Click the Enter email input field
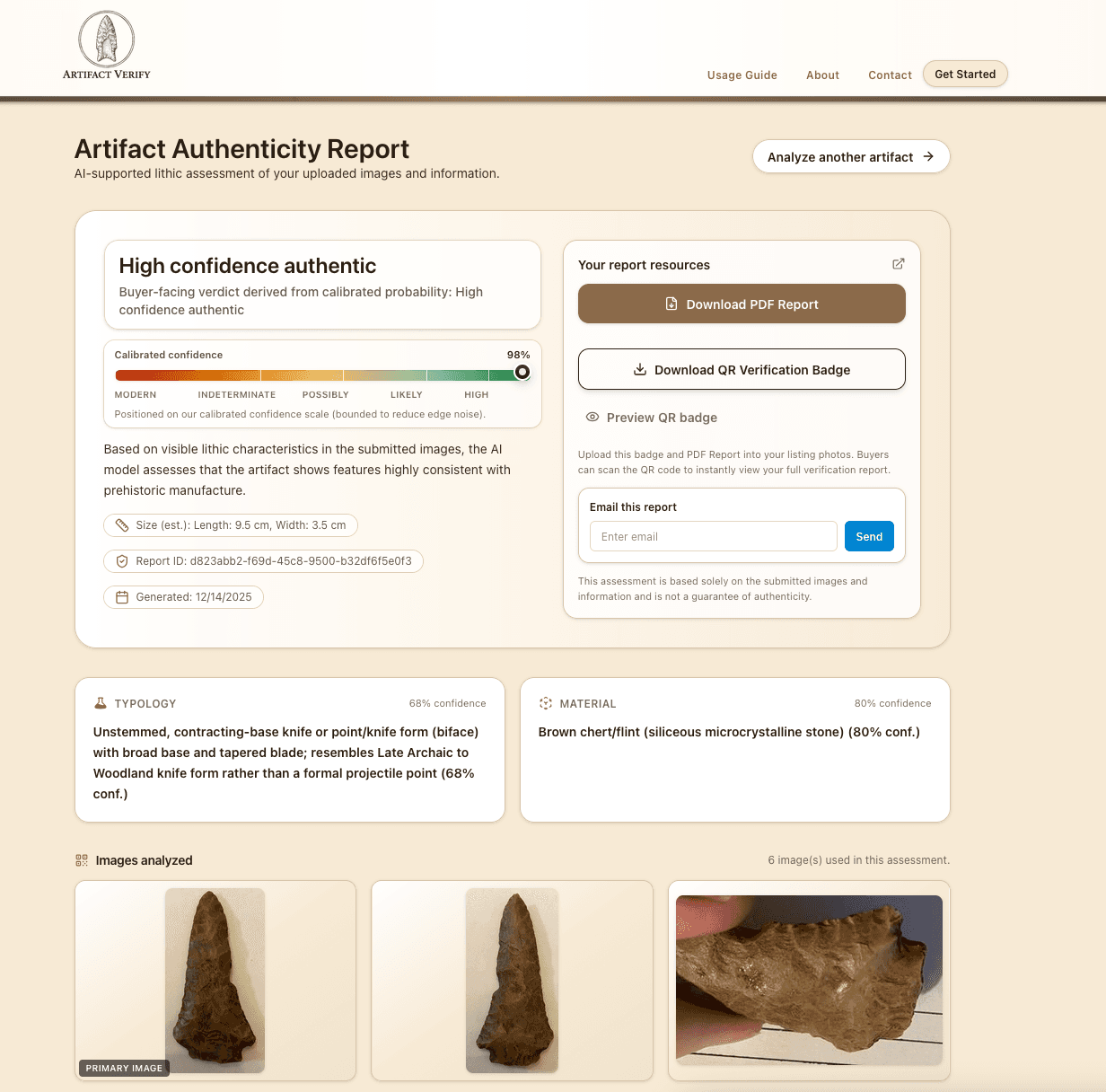 pyautogui.click(x=713, y=536)
